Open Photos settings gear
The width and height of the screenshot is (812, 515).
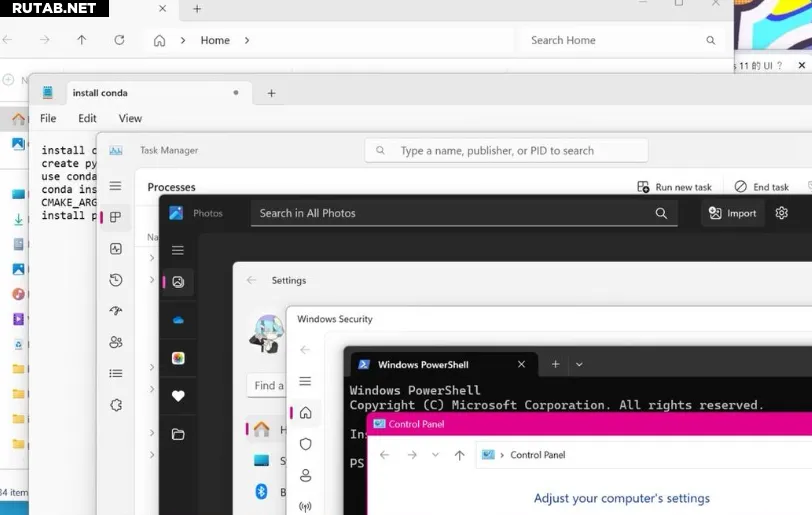(781, 213)
